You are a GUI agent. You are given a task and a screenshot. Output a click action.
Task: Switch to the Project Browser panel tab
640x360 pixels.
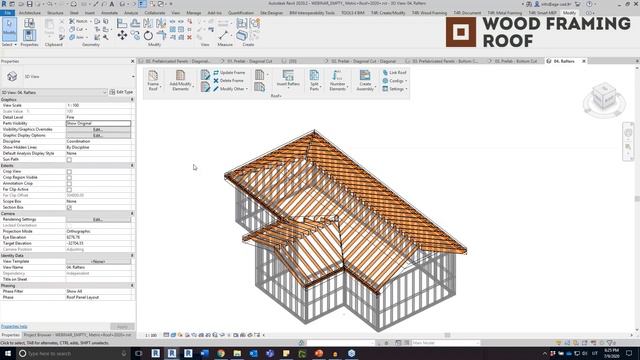78,335
